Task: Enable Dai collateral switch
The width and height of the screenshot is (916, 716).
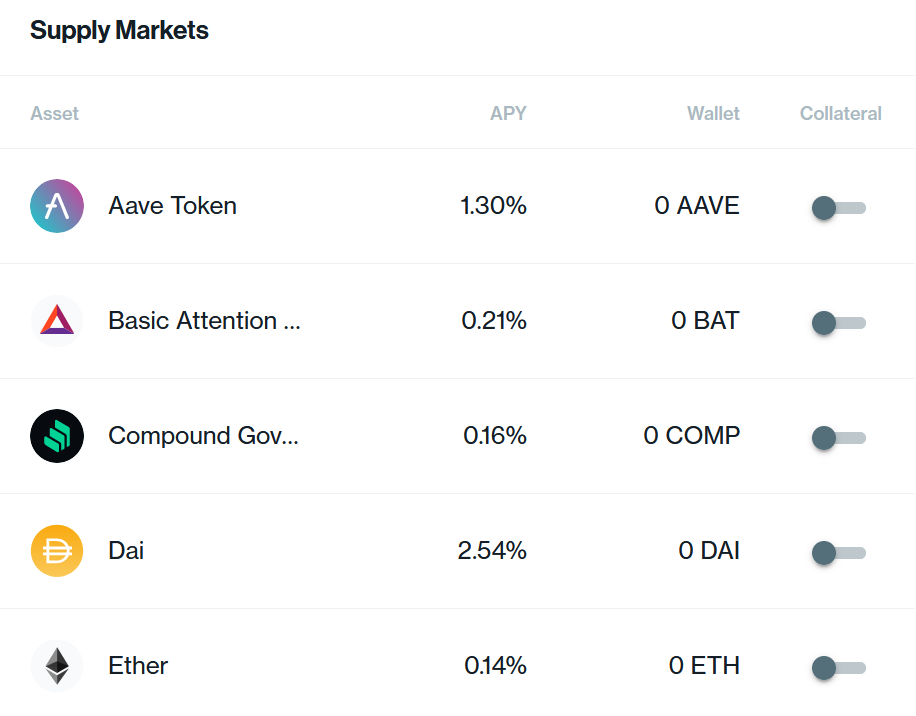Action: point(838,553)
